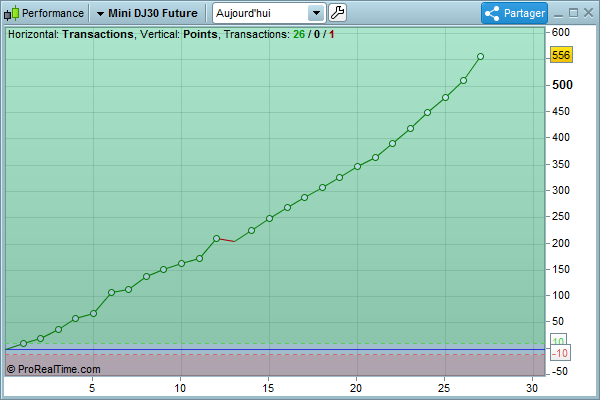600x400 pixels.
Task: Click the red losing trade segment
Action: click(x=225, y=240)
